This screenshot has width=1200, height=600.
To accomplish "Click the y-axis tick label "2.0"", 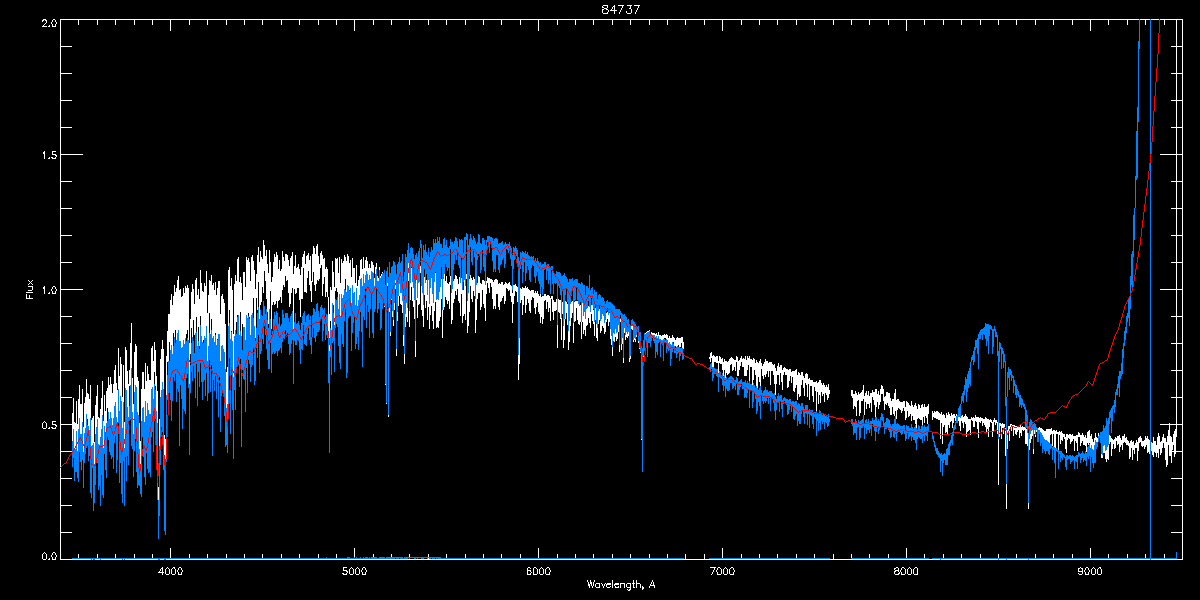I will point(48,22).
